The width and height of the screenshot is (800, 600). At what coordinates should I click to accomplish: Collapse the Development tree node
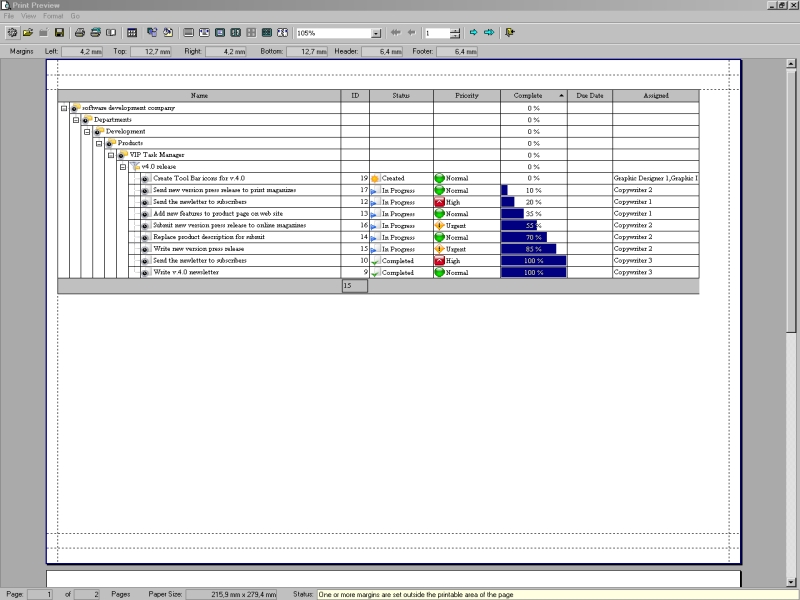coord(87,132)
